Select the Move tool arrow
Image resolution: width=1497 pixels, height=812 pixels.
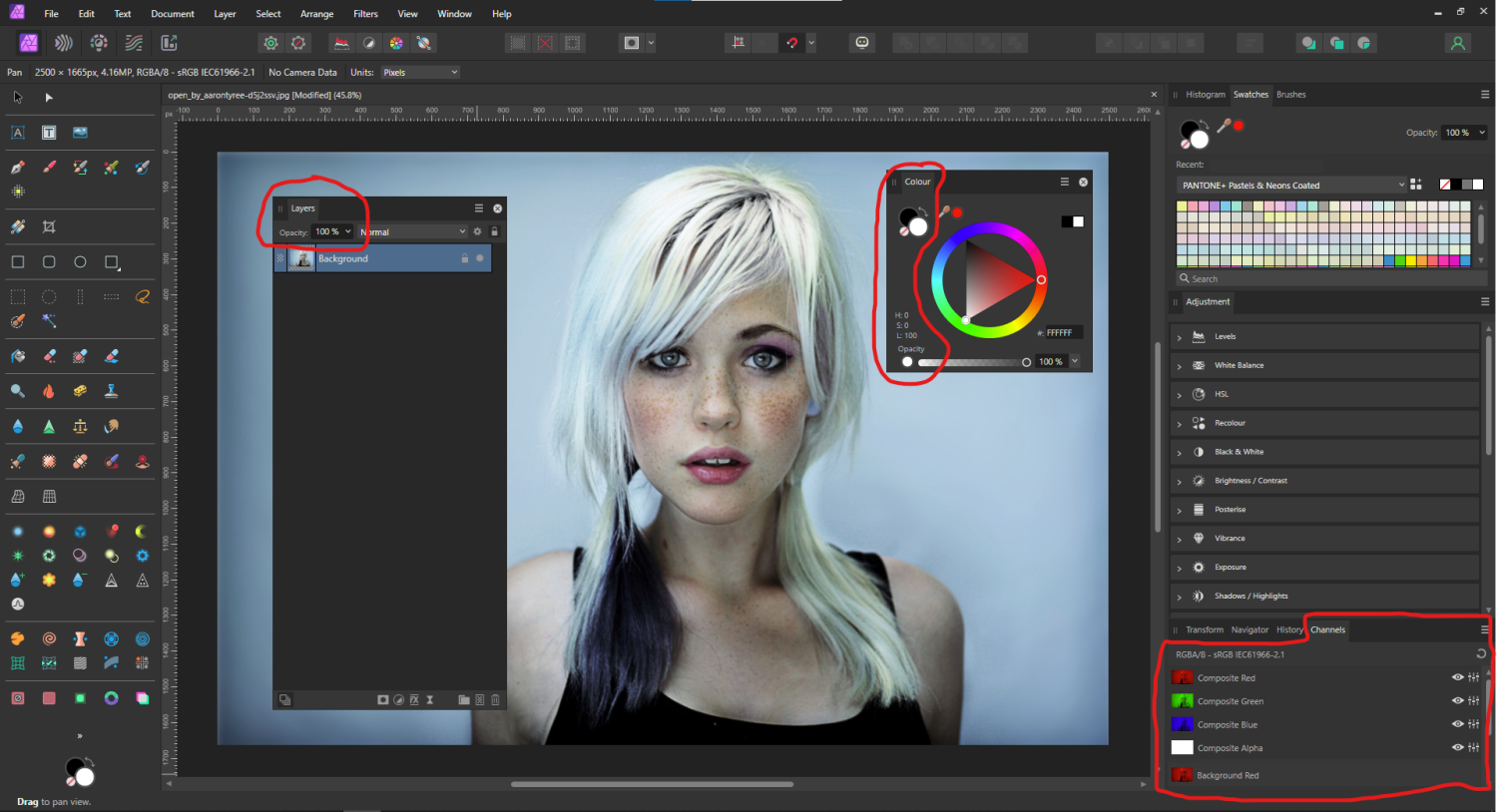click(18, 97)
